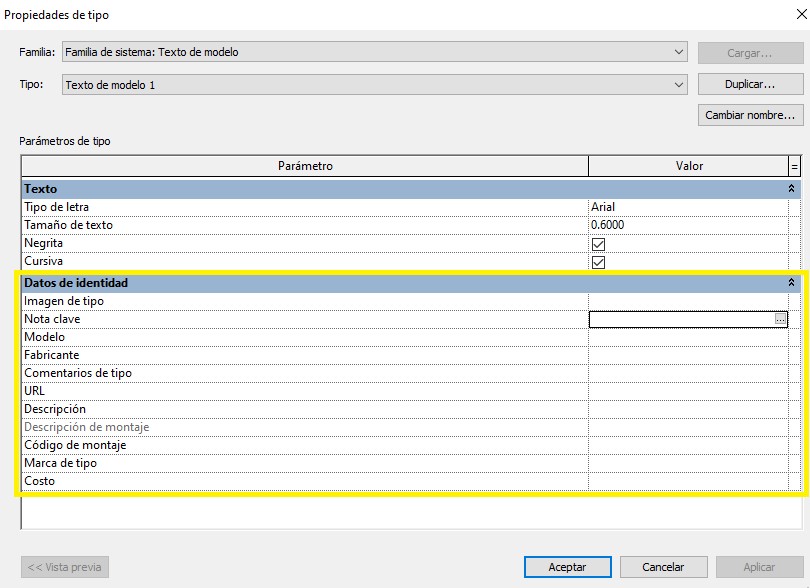Image resolution: width=810 pixels, height=588 pixels.
Task: Open the Familia dropdown list
Action: (x=679, y=52)
